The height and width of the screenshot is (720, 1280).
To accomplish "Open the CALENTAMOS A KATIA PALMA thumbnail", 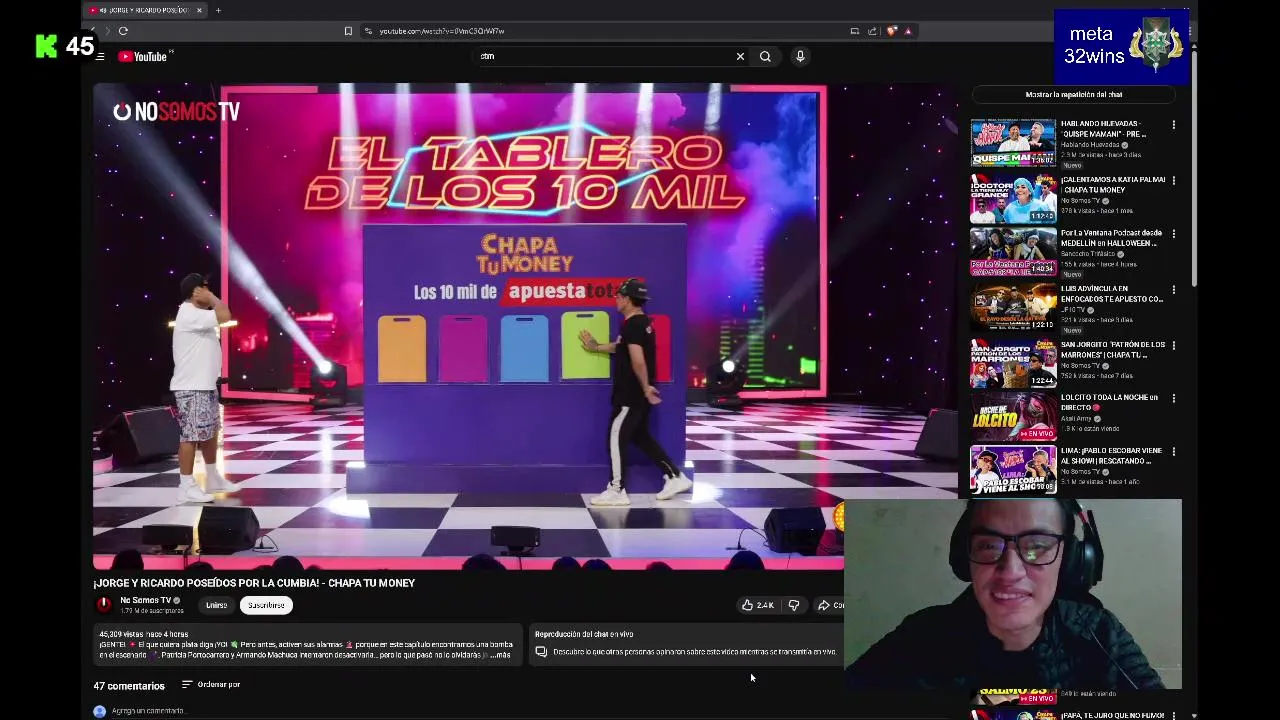I will coord(1013,199).
